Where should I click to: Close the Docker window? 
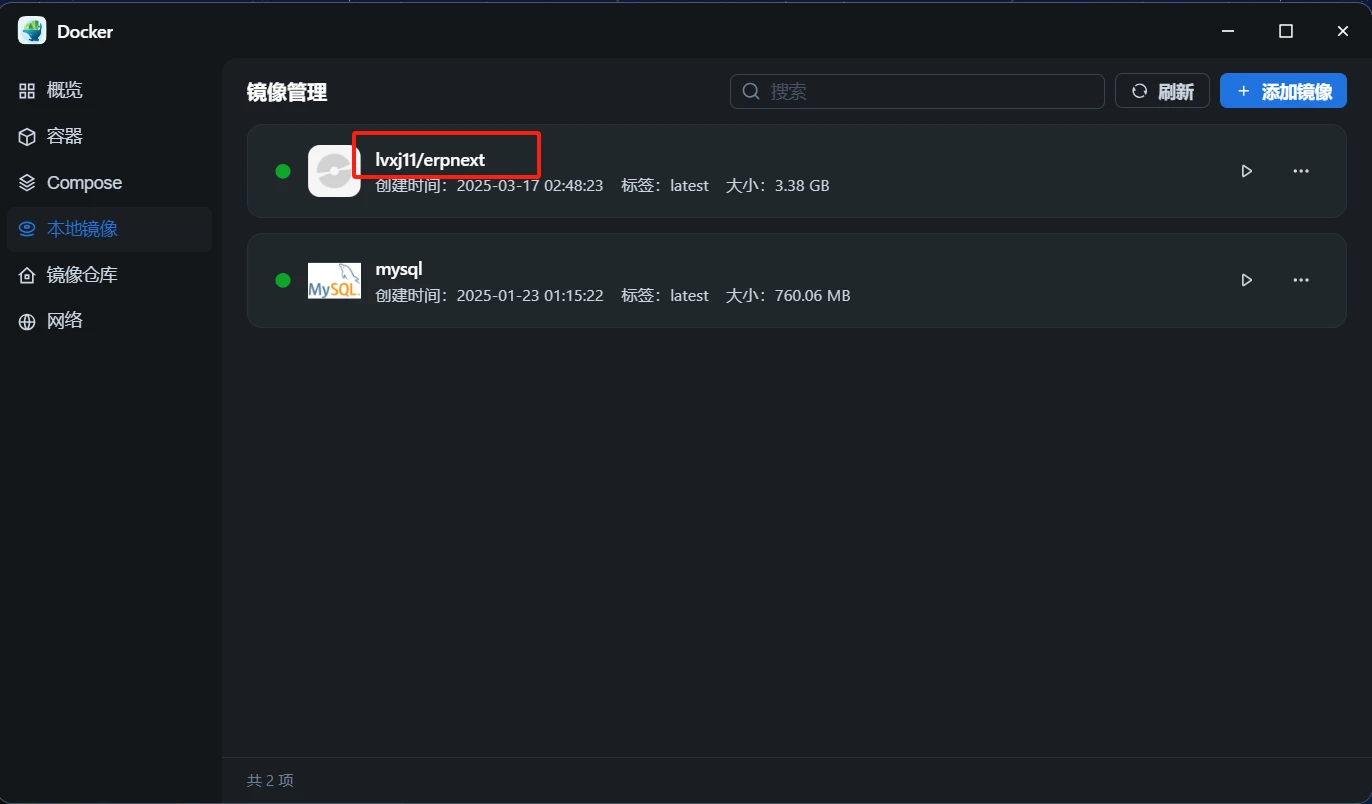[x=1343, y=31]
